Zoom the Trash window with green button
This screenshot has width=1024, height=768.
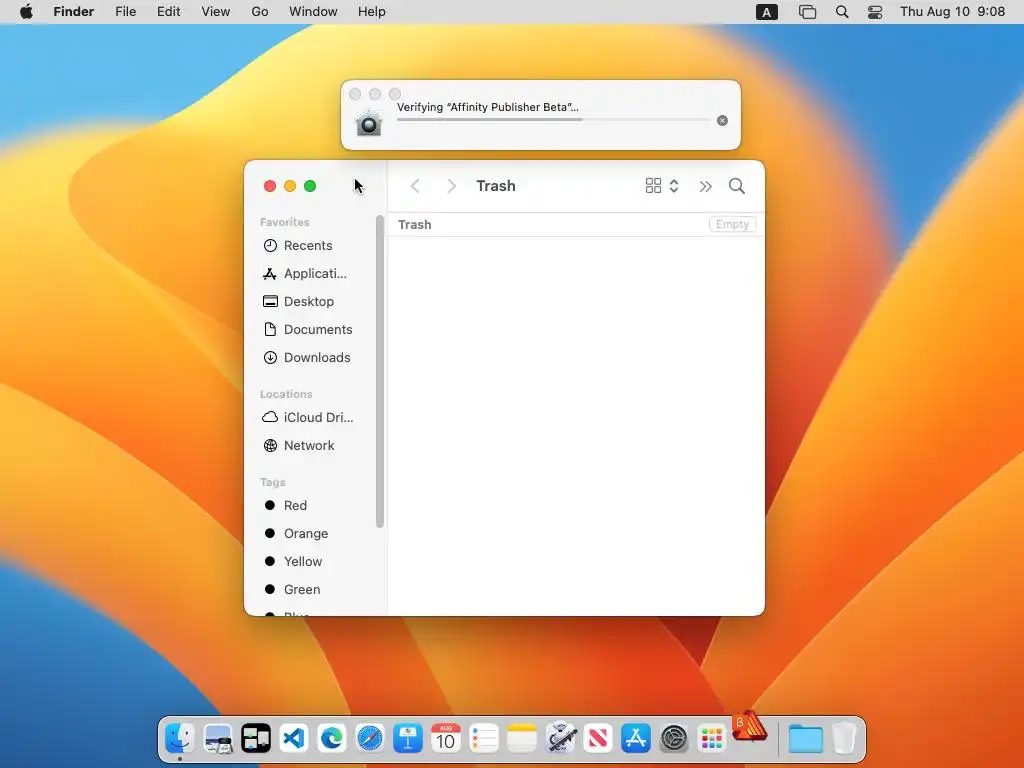[x=310, y=186]
